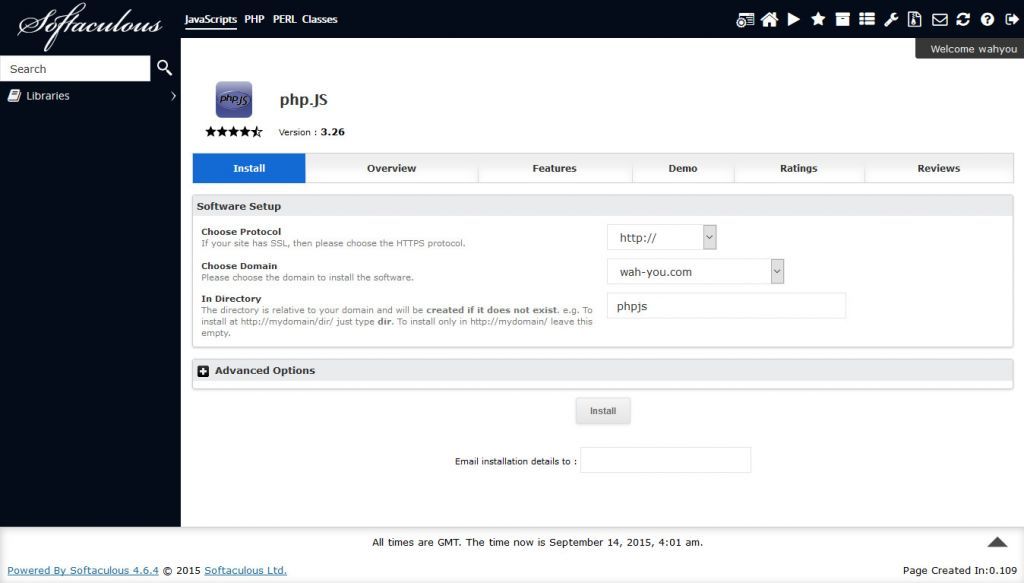Click the sync refresh icon
The height and width of the screenshot is (583, 1024).
[962, 19]
